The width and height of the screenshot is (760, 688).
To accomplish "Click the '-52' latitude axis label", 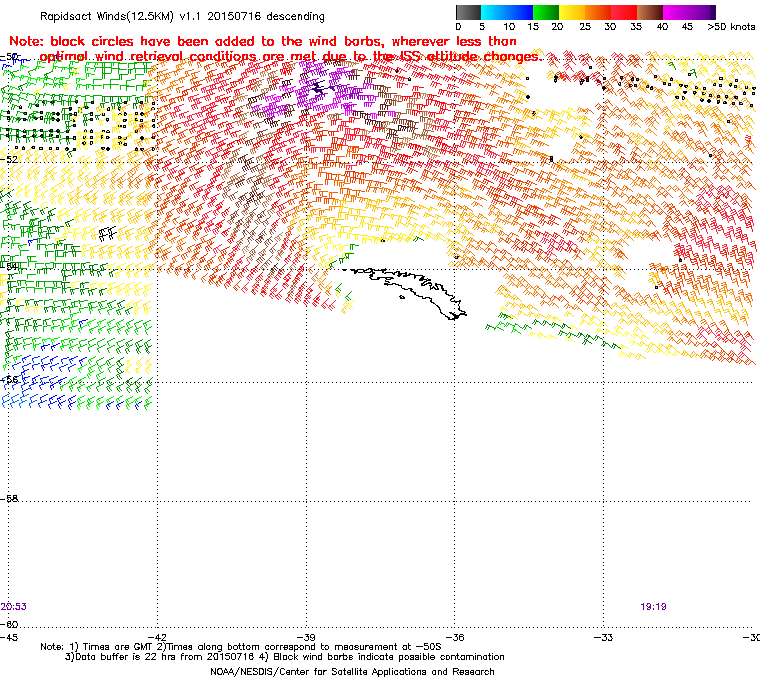I will pos(9,159).
